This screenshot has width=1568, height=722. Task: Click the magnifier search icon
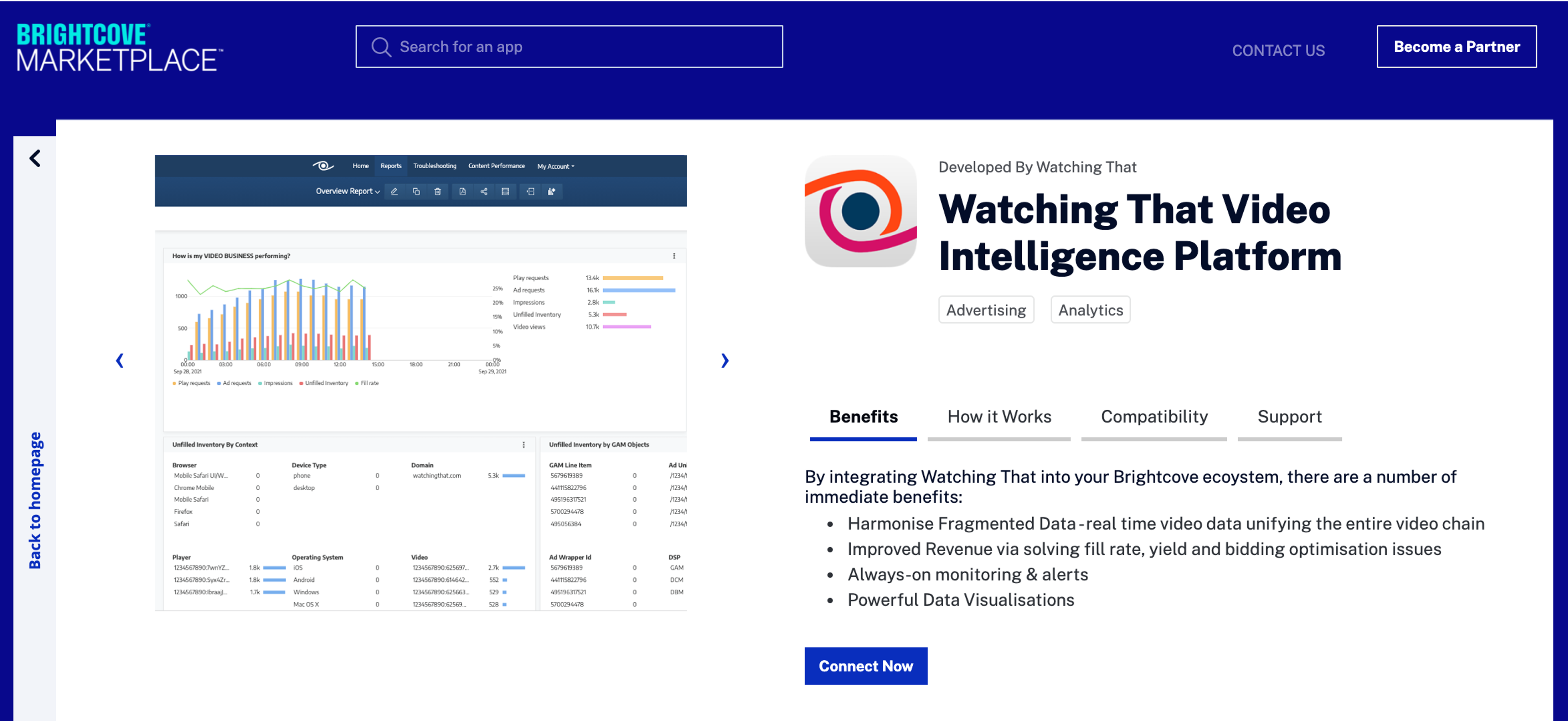click(x=381, y=47)
